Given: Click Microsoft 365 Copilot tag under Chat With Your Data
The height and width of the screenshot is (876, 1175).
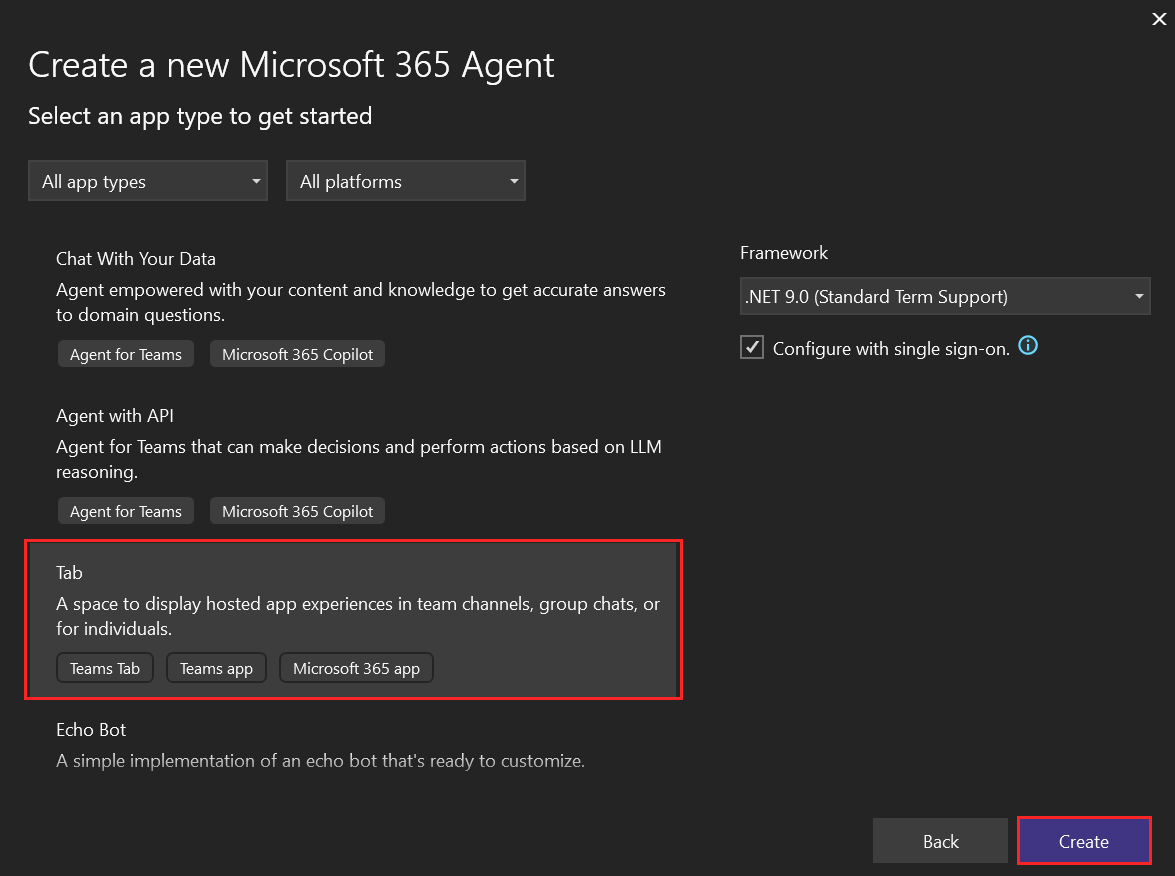Looking at the screenshot, I should click(x=297, y=354).
